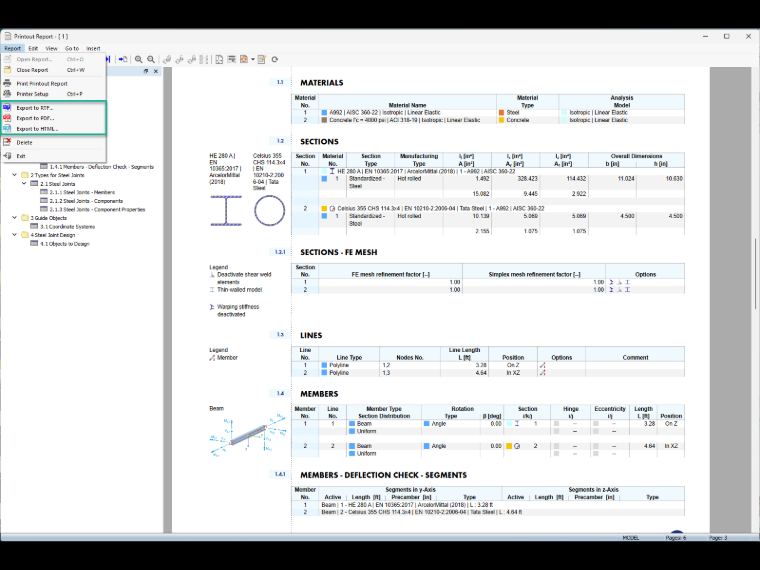This screenshot has width=760, height=570.
Task: Choose Print Printout Report
Action: tap(53, 83)
